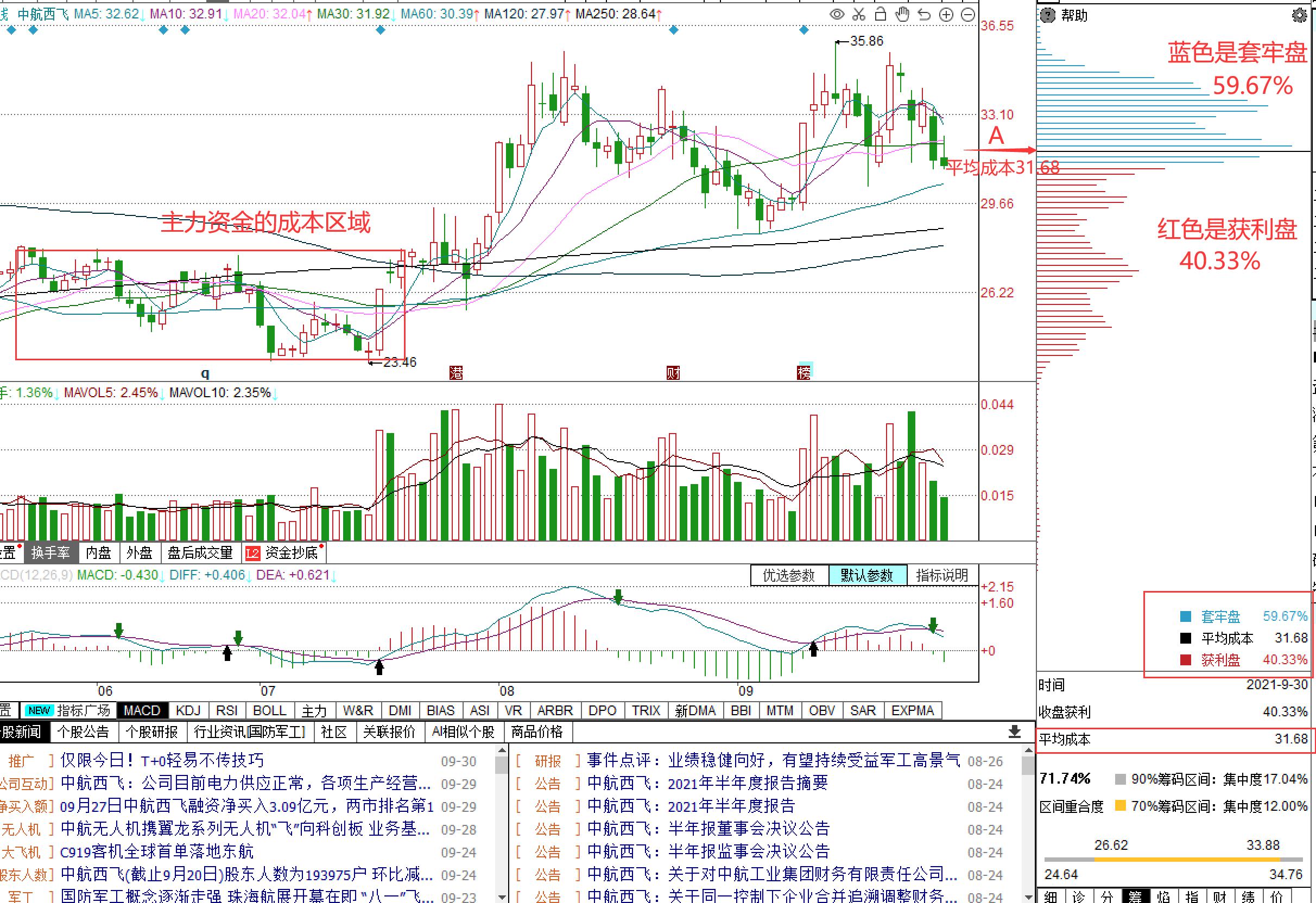Click the lock icon on the chart toolbar

880,15
